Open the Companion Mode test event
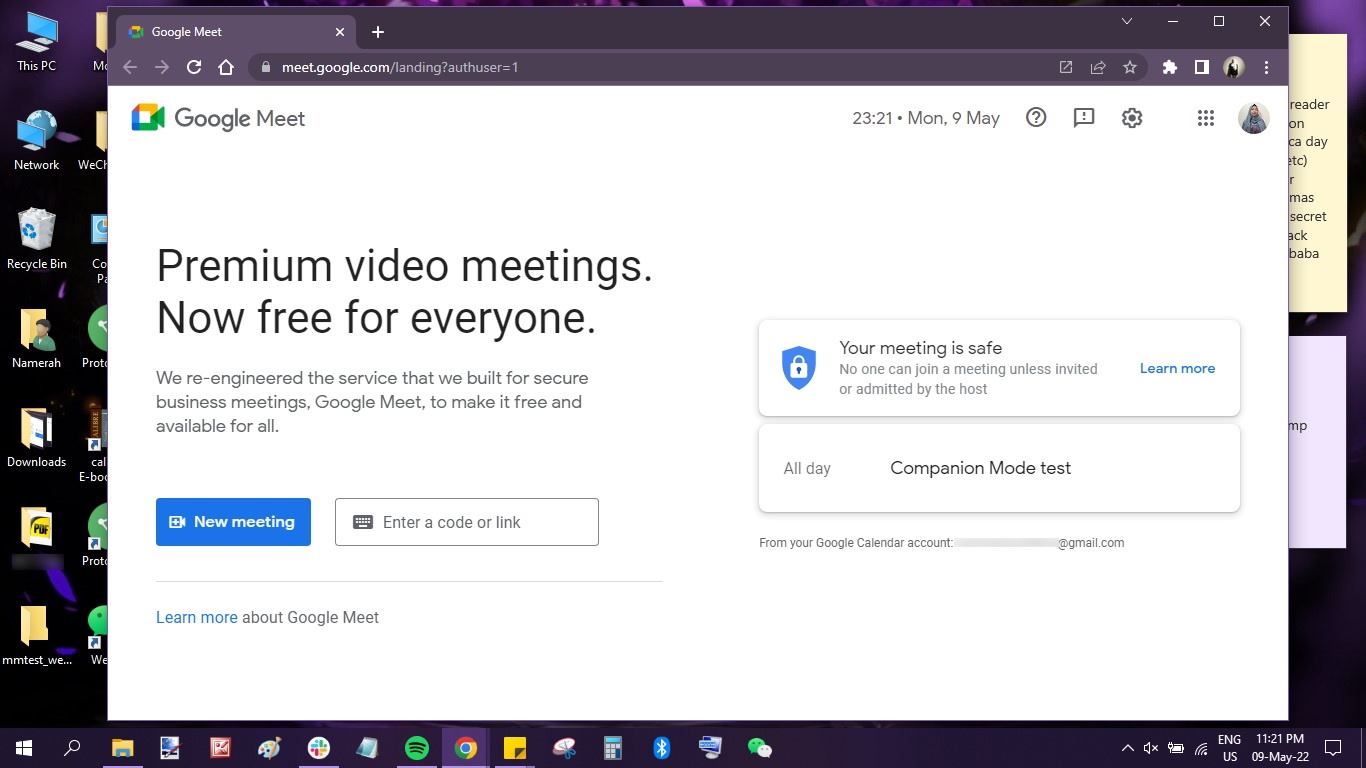Image resolution: width=1366 pixels, height=768 pixels. (x=999, y=468)
